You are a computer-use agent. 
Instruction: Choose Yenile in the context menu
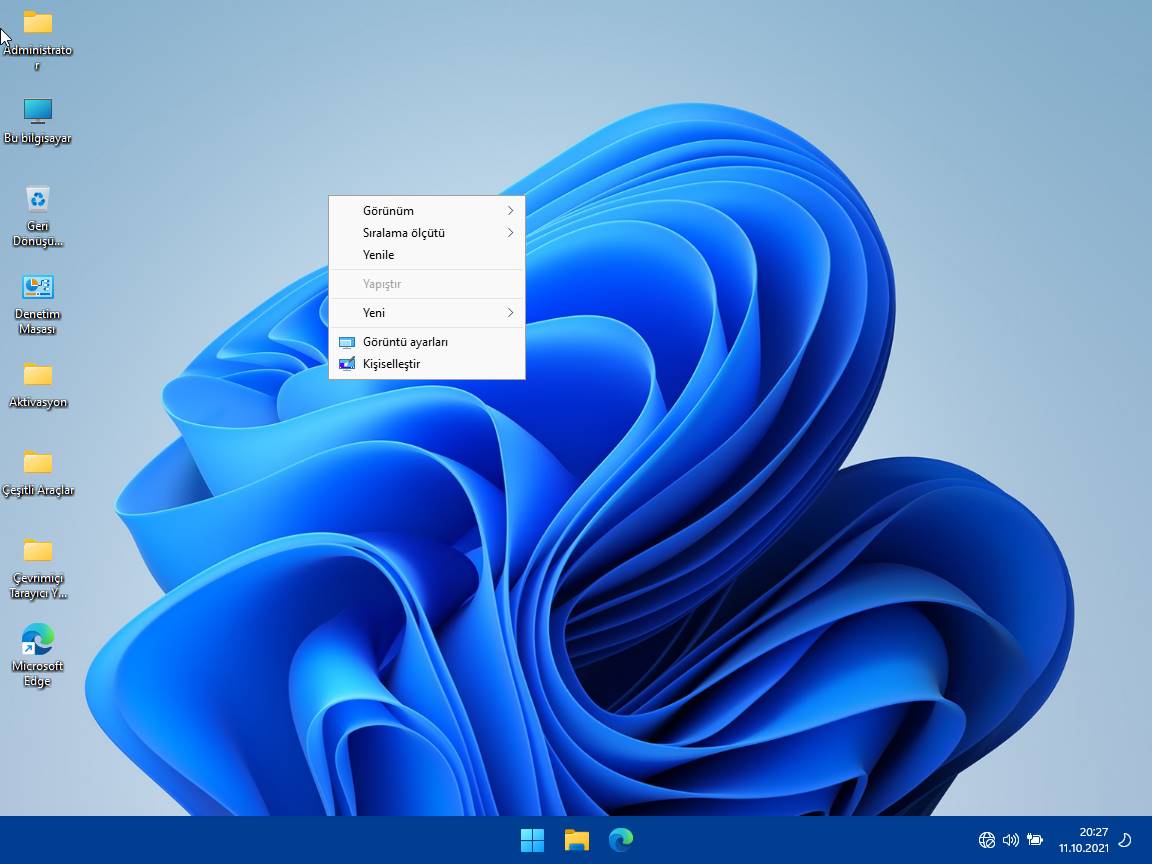tap(379, 255)
